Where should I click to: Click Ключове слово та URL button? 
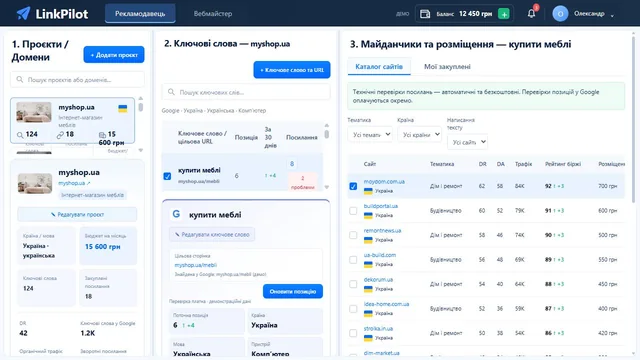292,70
